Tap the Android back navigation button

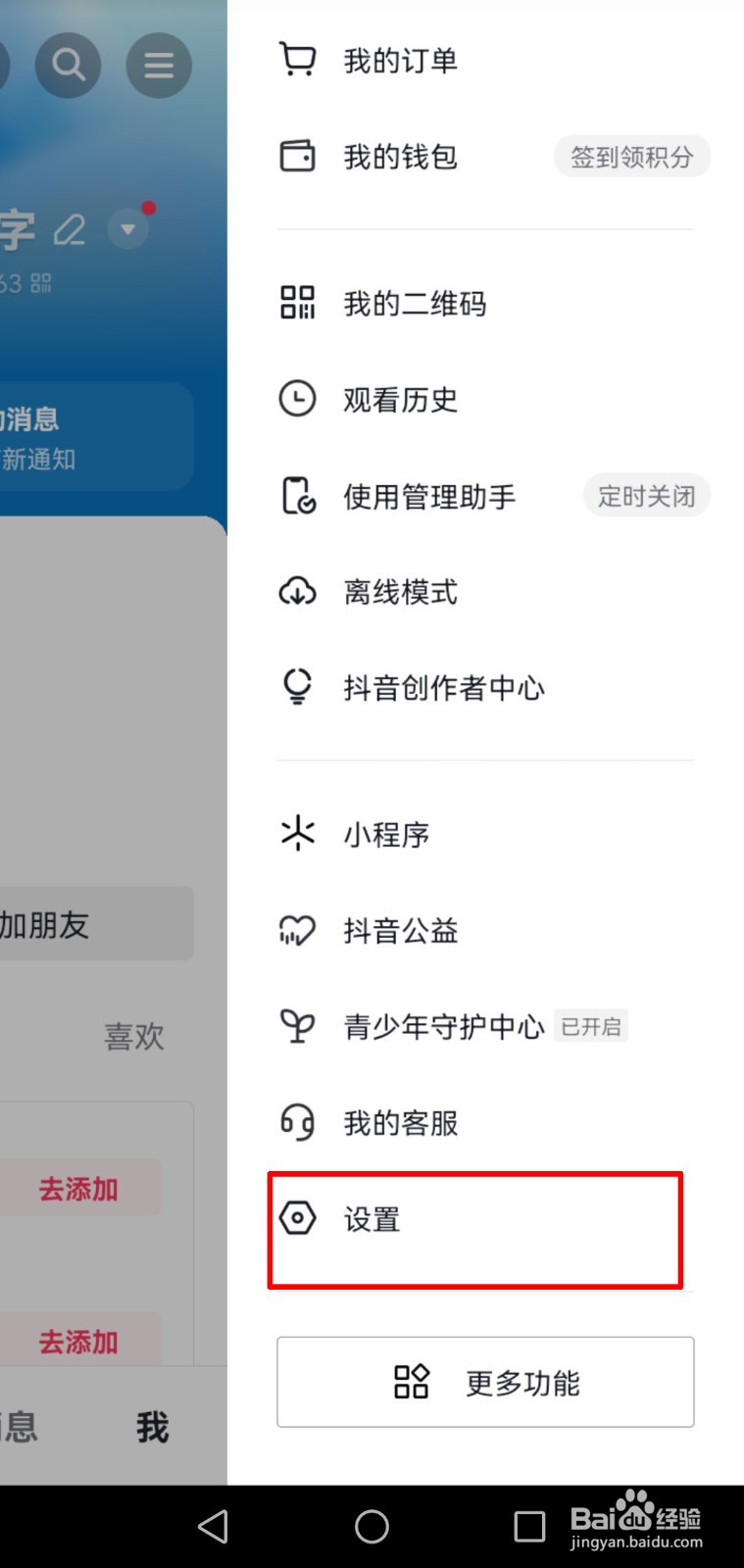pos(213,1526)
